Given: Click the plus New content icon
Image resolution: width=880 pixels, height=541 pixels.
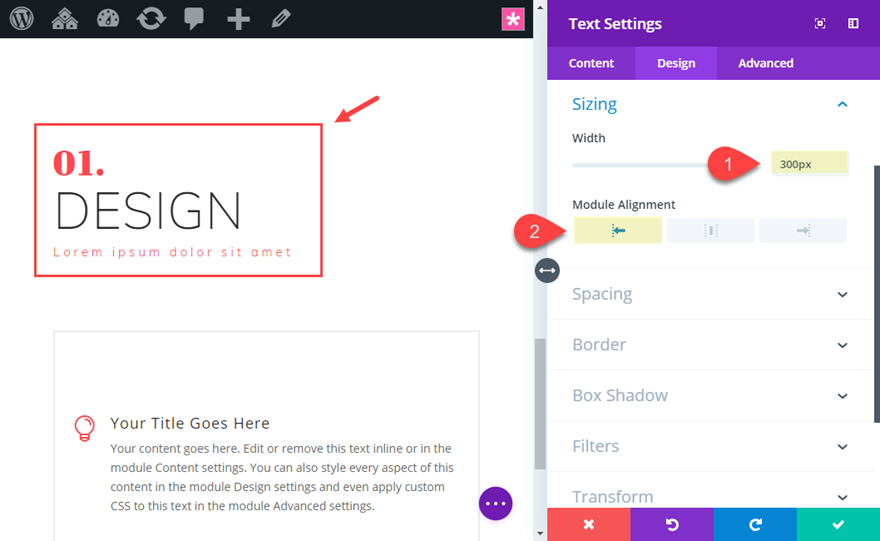Looking at the screenshot, I should (238, 19).
